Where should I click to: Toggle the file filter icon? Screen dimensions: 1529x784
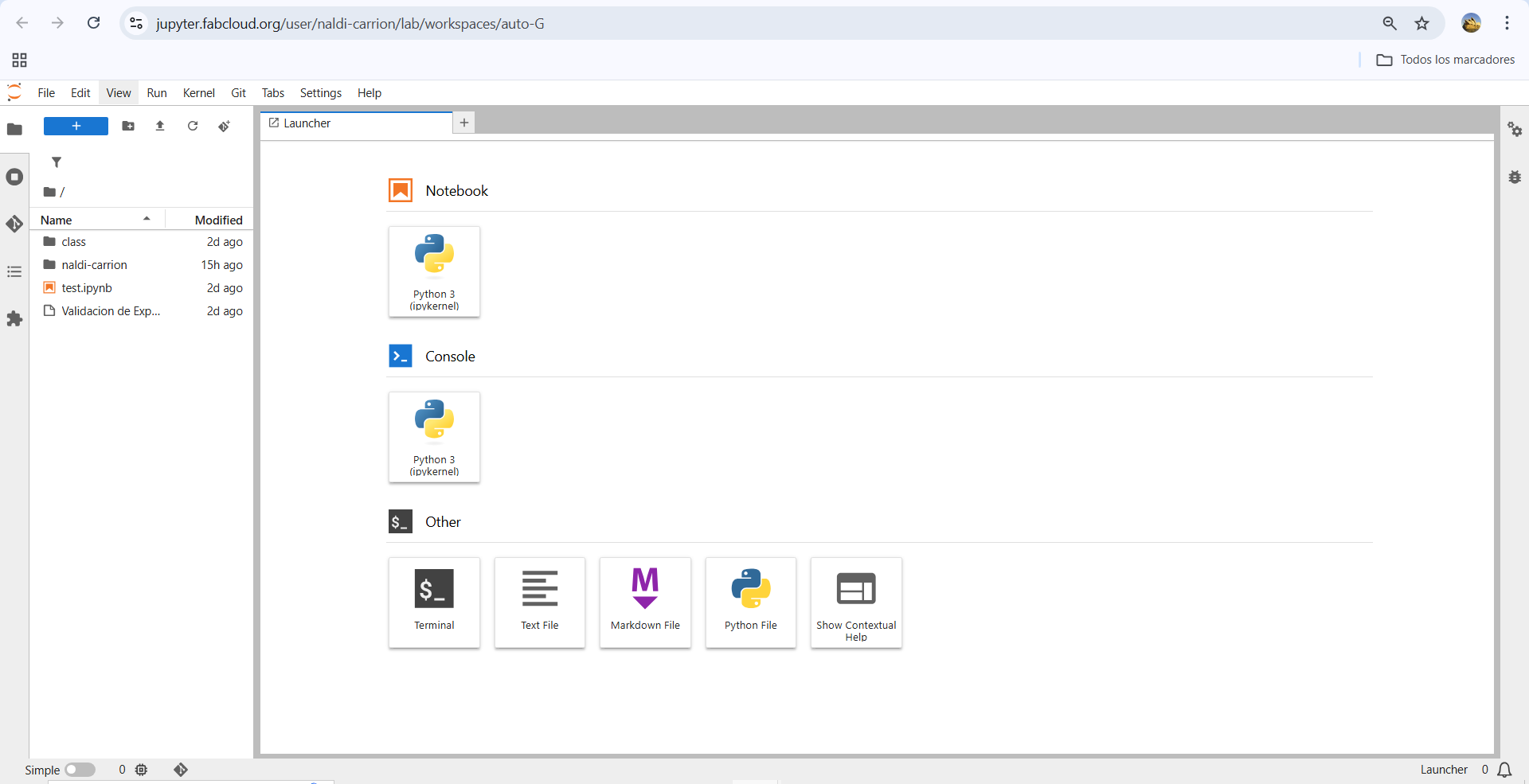pyautogui.click(x=57, y=162)
